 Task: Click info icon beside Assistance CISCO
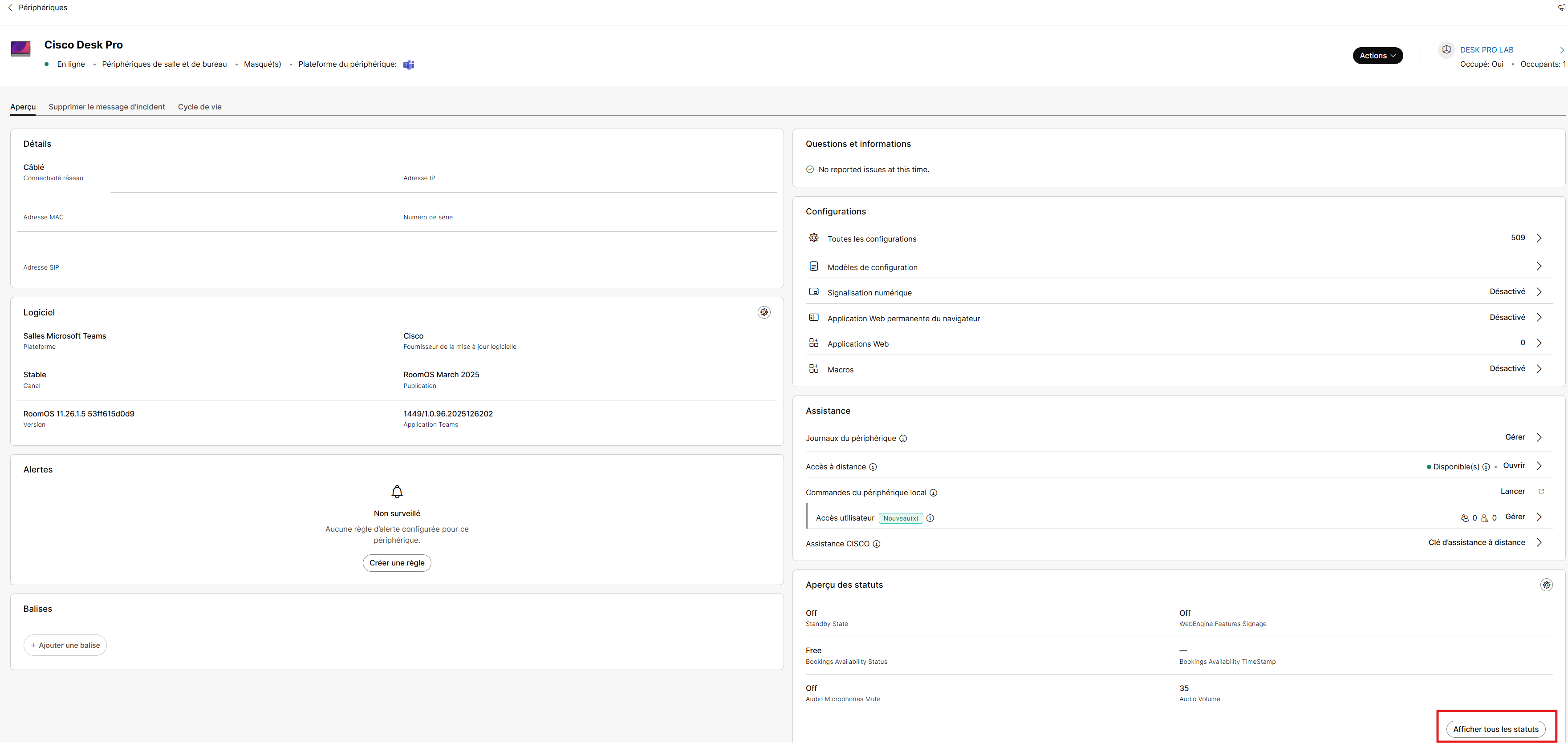tap(877, 544)
